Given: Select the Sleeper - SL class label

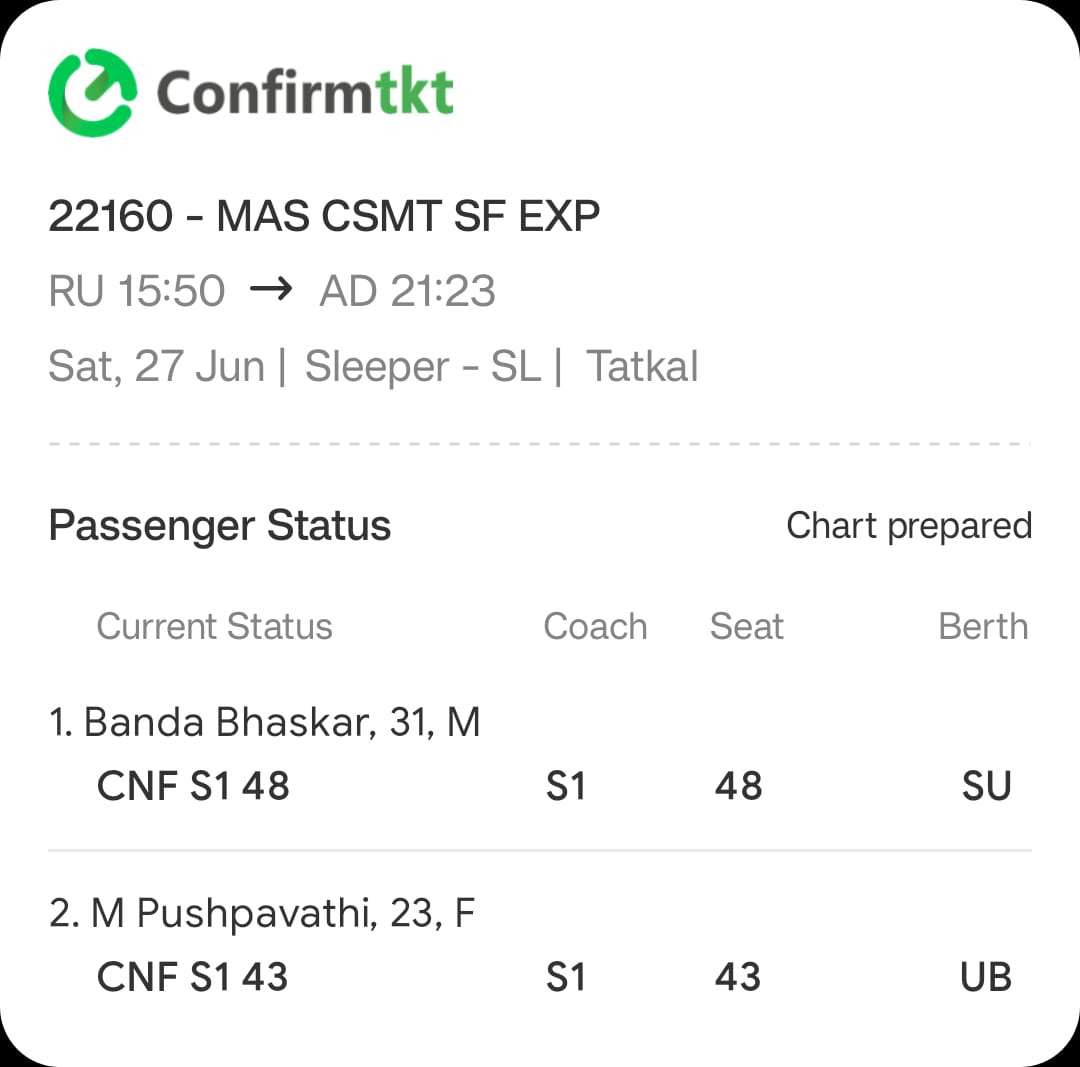Looking at the screenshot, I should click(422, 366).
